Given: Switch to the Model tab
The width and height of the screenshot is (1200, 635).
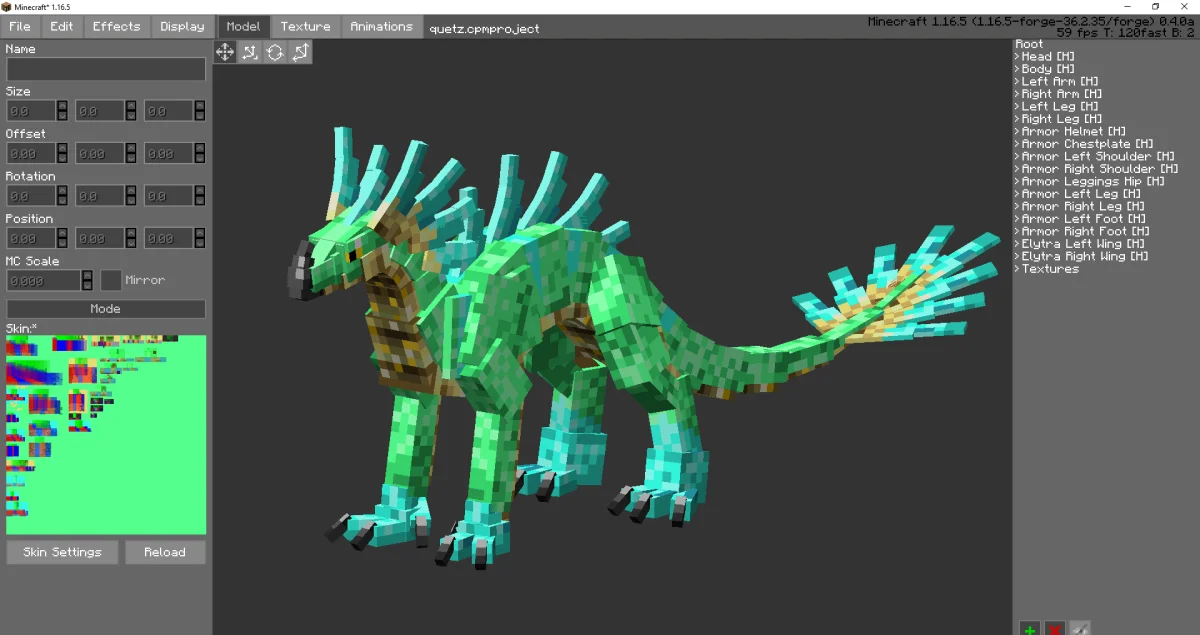Looking at the screenshot, I should pos(243,27).
